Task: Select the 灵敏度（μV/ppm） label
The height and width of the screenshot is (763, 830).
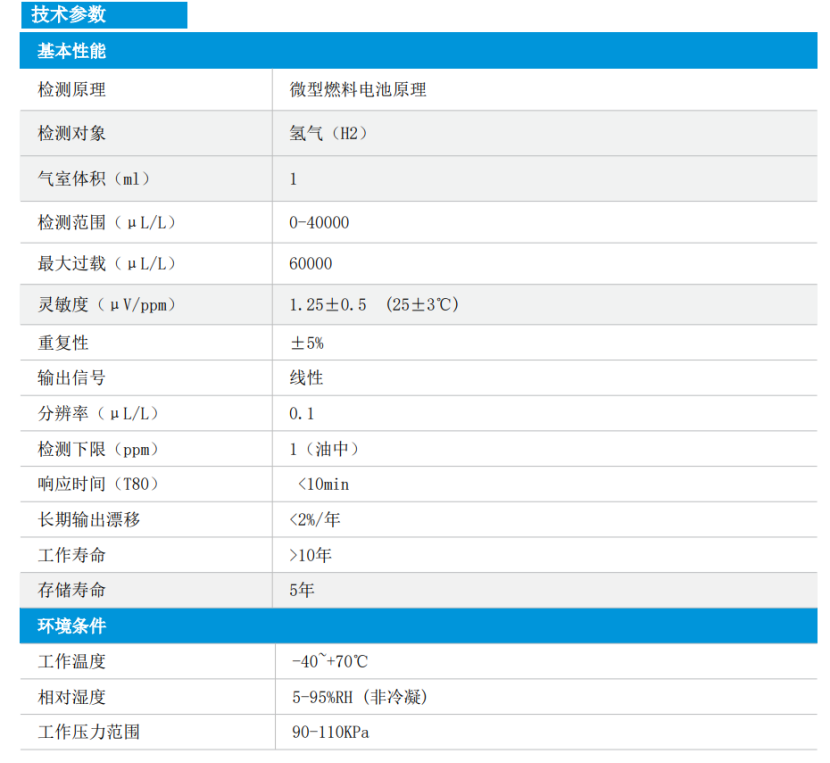Action: coord(106,304)
